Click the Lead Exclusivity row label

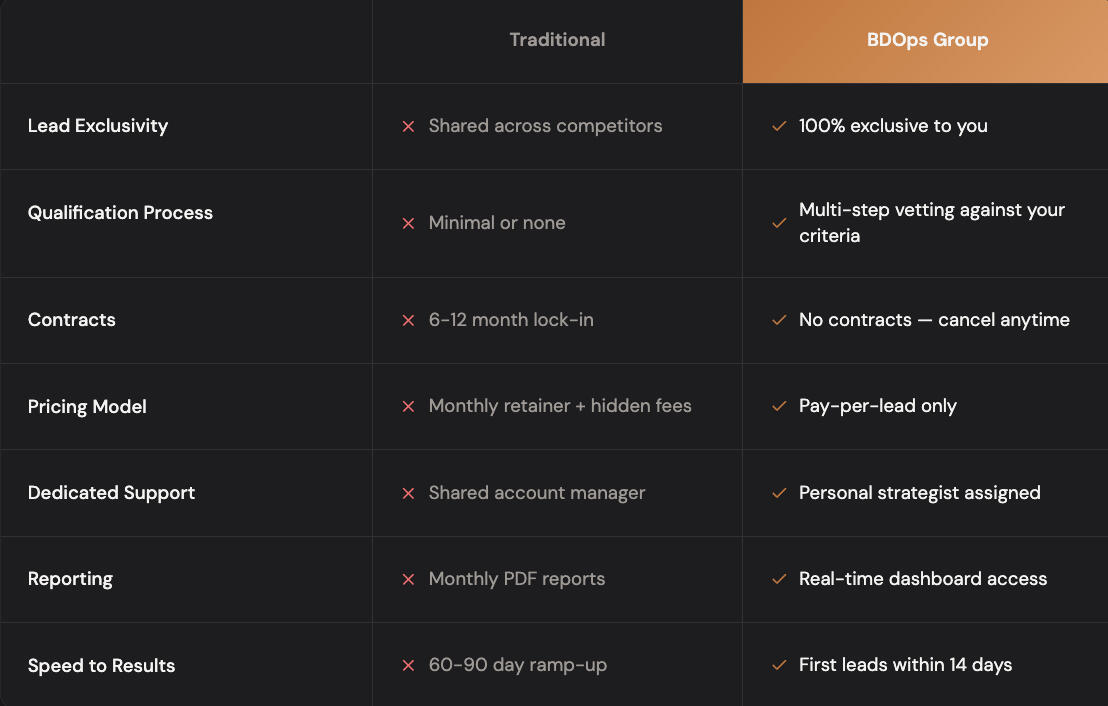click(x=98, y=126)
